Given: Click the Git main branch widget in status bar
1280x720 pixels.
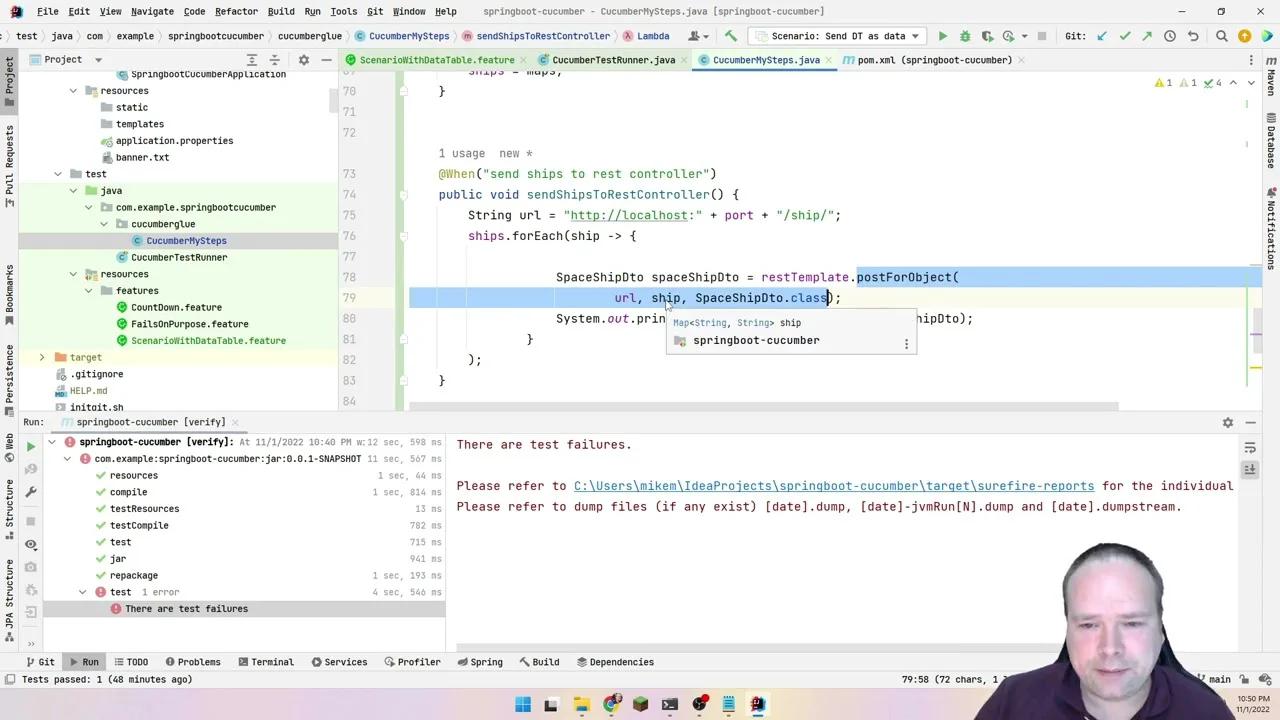Looking at the screenshot, I should click(1222, 679).
